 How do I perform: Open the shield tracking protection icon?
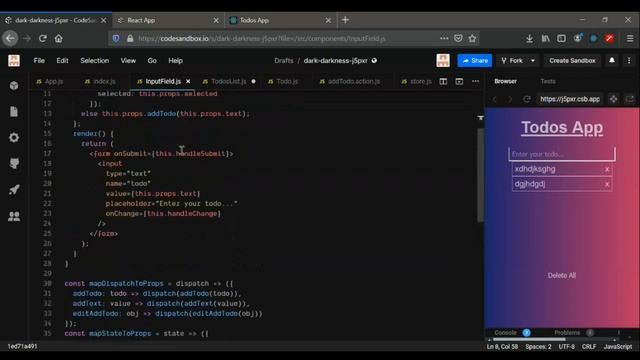pyautogui.click(x=116, y=38)
